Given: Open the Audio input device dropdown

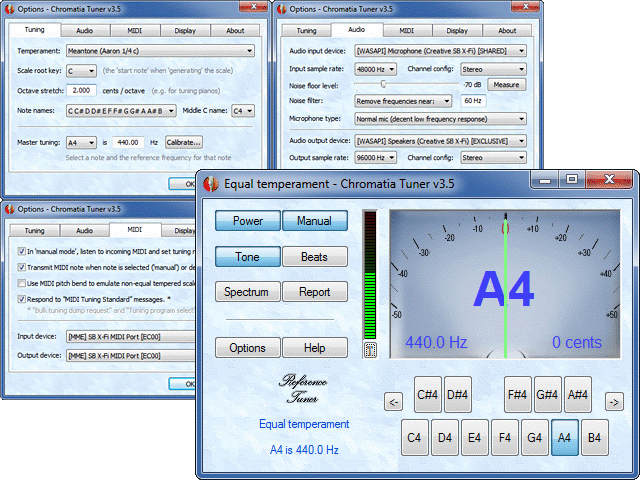Looking at the screenshot, I should tap(440, 51).
